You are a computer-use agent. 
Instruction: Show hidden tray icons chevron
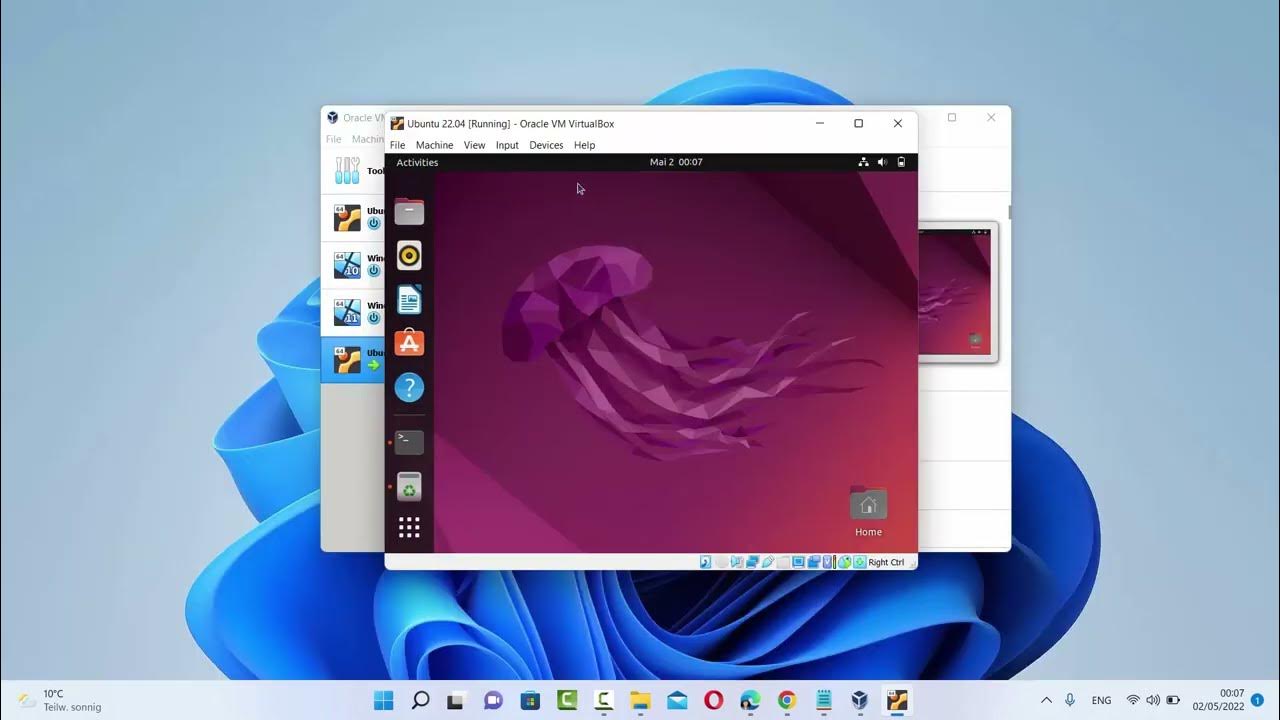coord(1046,700)
